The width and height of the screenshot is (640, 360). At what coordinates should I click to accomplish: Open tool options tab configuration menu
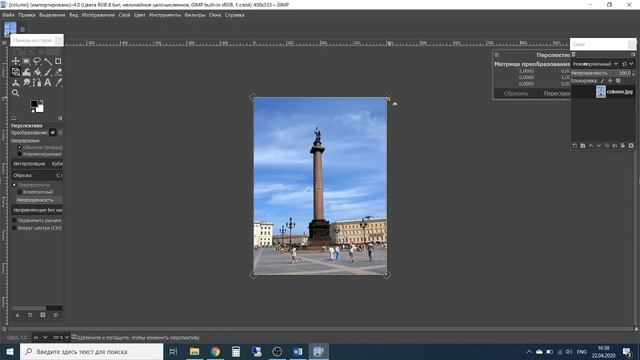pyautogui.click(x=60, y=118)
